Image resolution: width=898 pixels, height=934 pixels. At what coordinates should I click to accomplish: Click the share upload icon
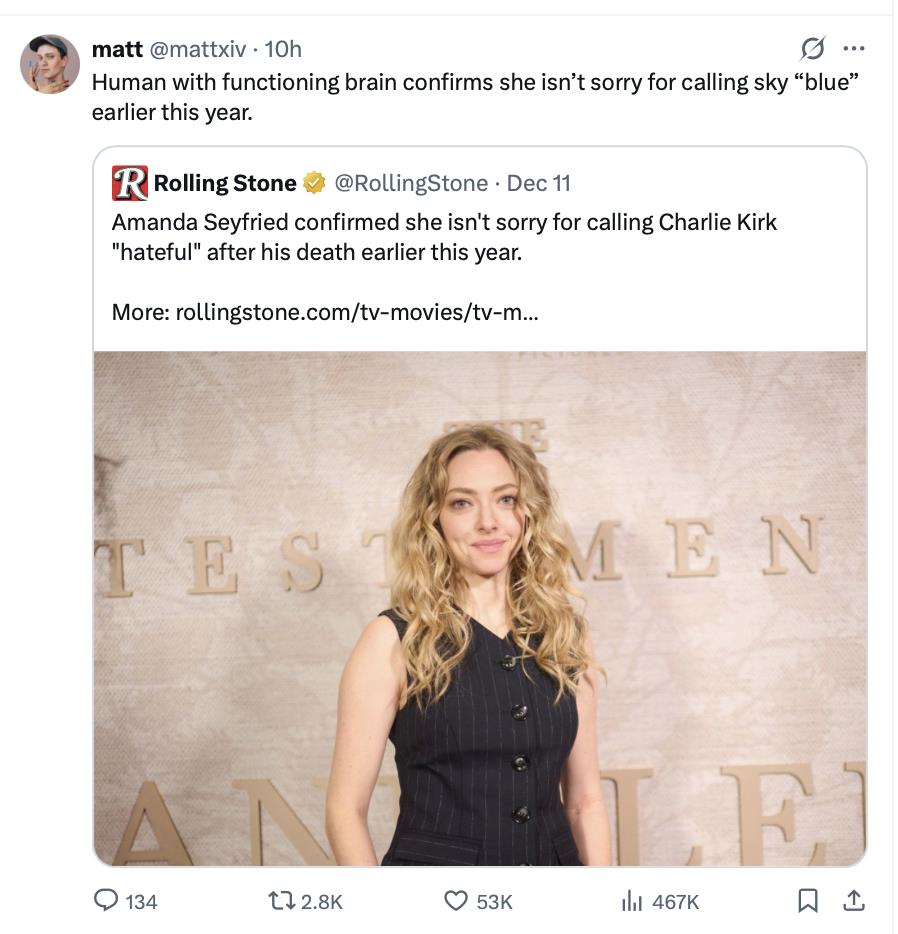(853, 901)
